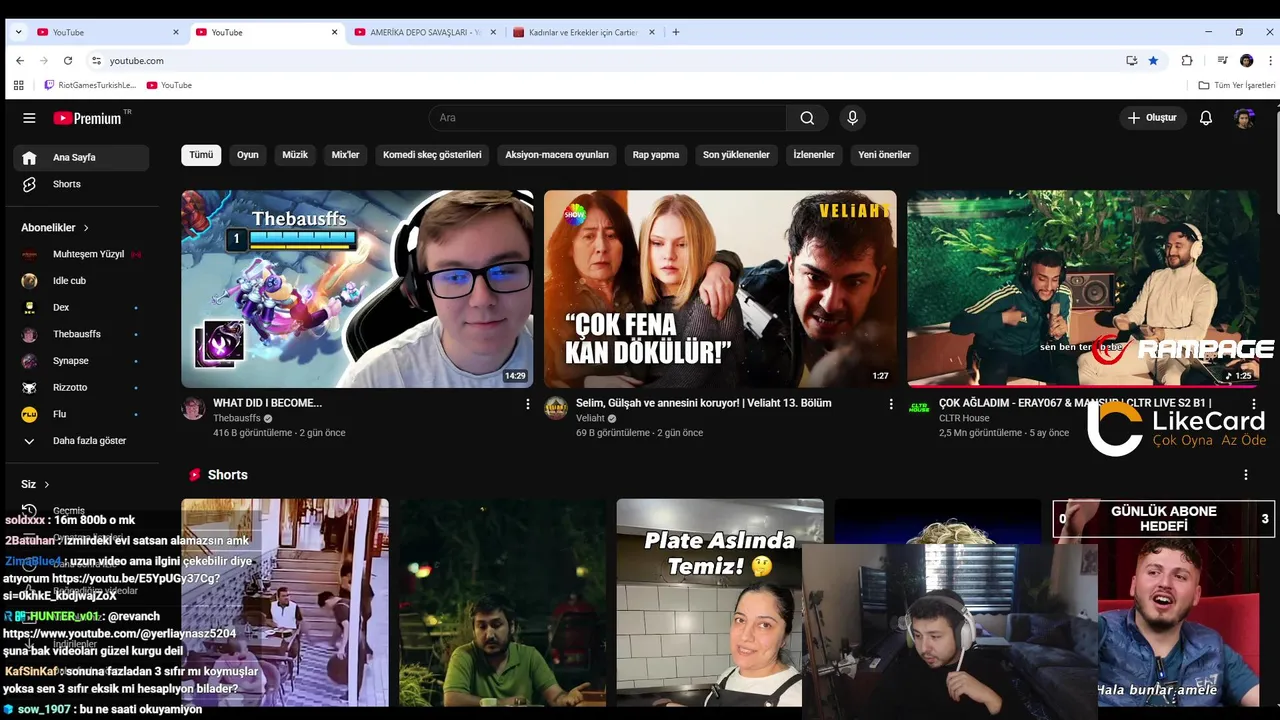Open the account avatar menu
The height and width of the screenshot is (720, 1280).
point(1244,118)
